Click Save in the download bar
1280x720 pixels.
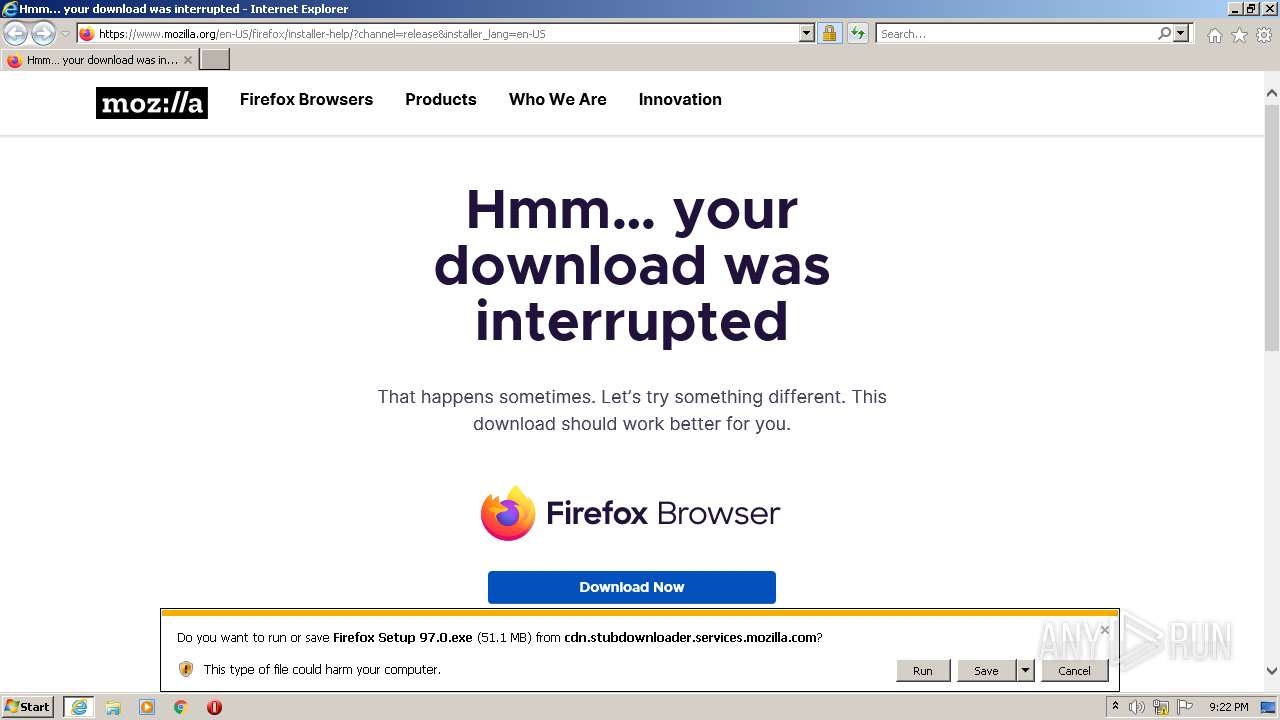[986, 671]
